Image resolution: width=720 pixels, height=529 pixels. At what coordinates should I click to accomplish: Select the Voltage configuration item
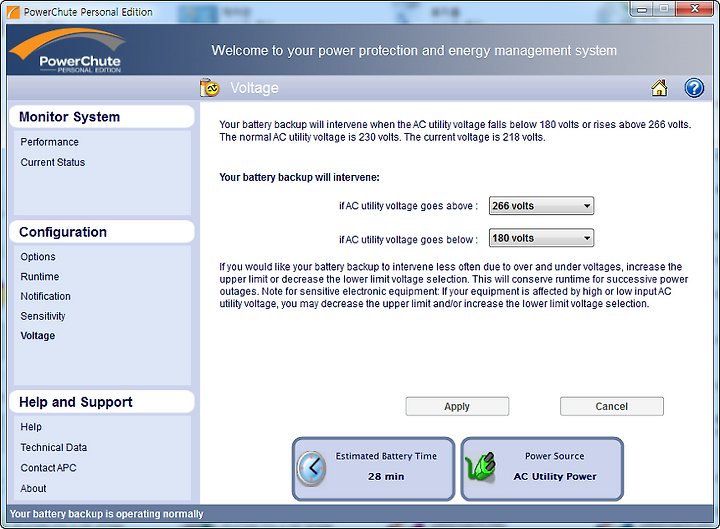pos(38,336)
